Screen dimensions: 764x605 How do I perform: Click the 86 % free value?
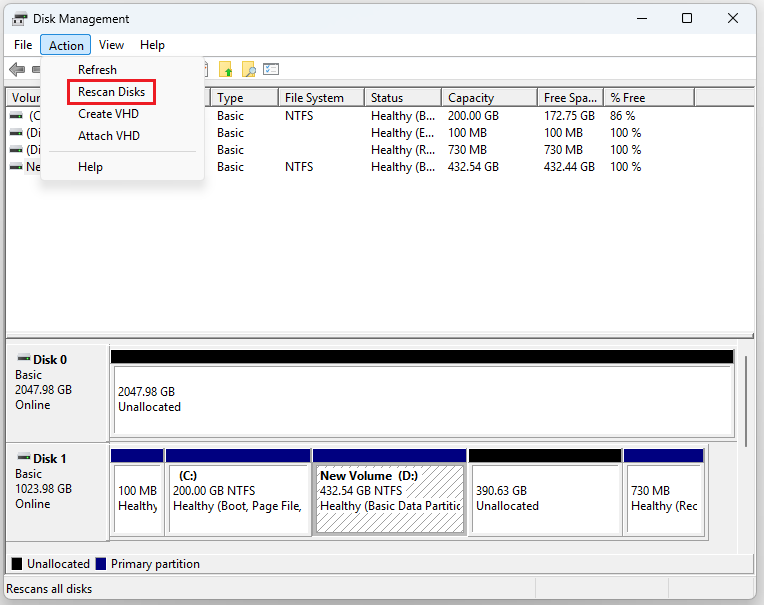pos(622,116)
